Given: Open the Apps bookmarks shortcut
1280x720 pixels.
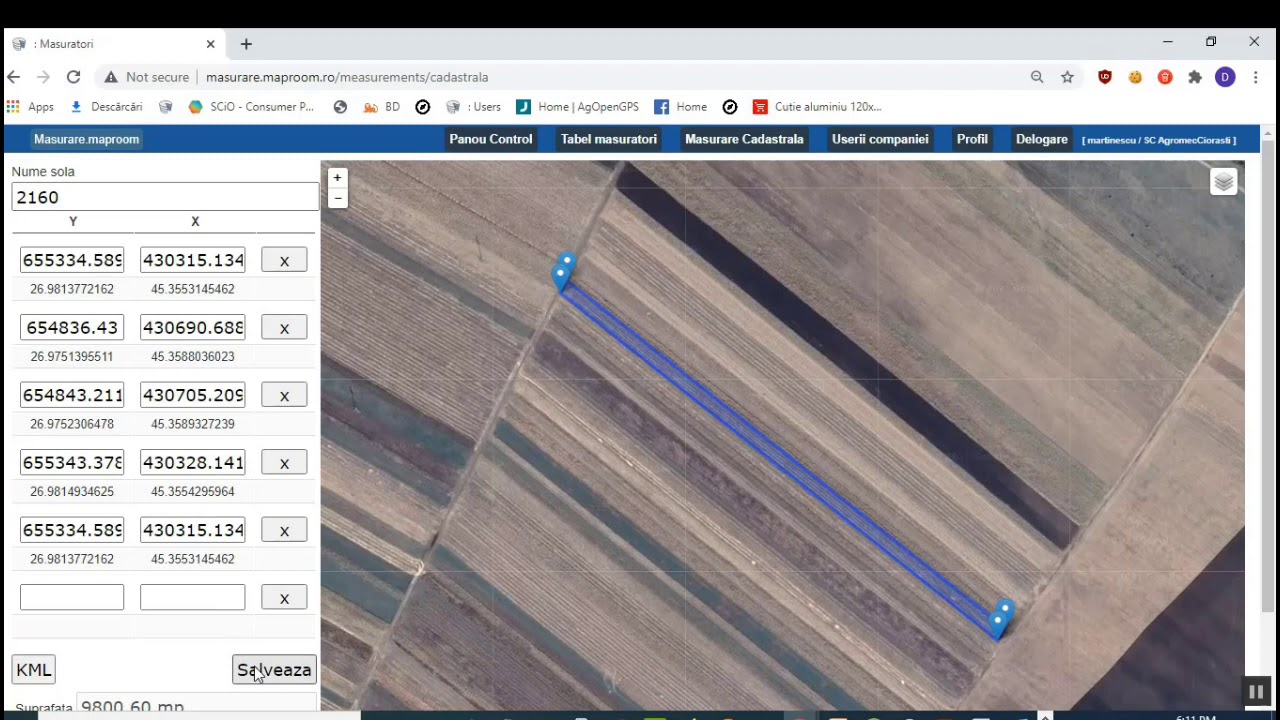Looking at the screenshot, I should coord(30,107).
